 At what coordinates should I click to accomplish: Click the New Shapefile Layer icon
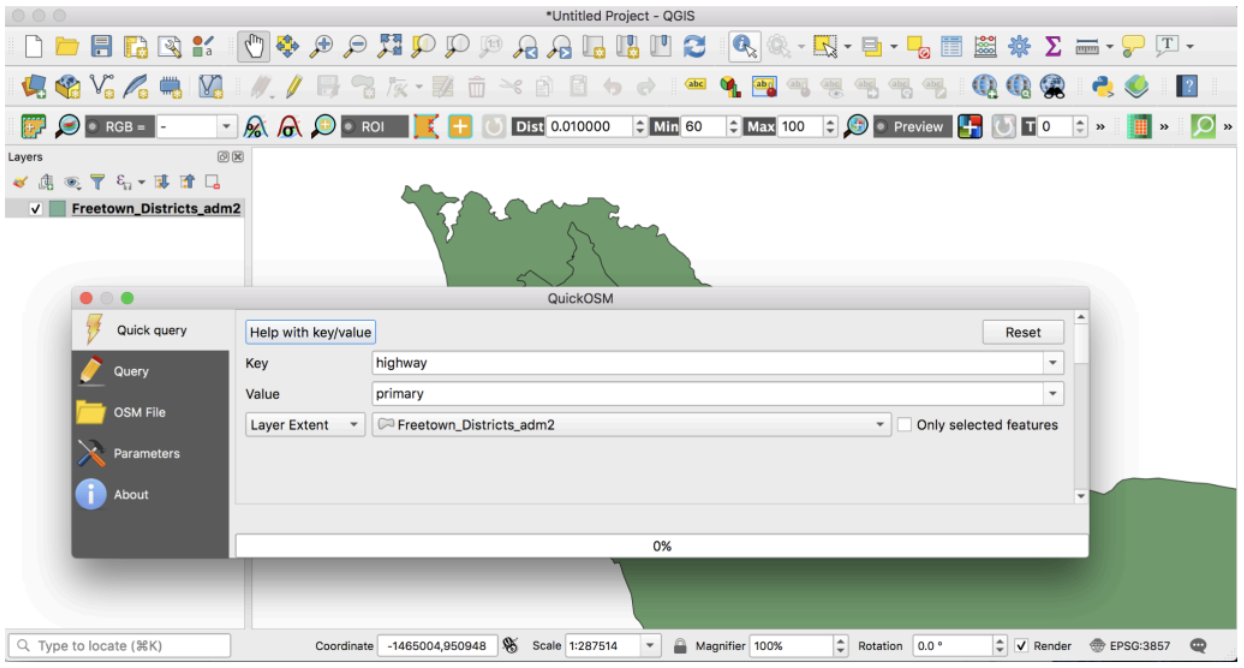tap(101, 87)
